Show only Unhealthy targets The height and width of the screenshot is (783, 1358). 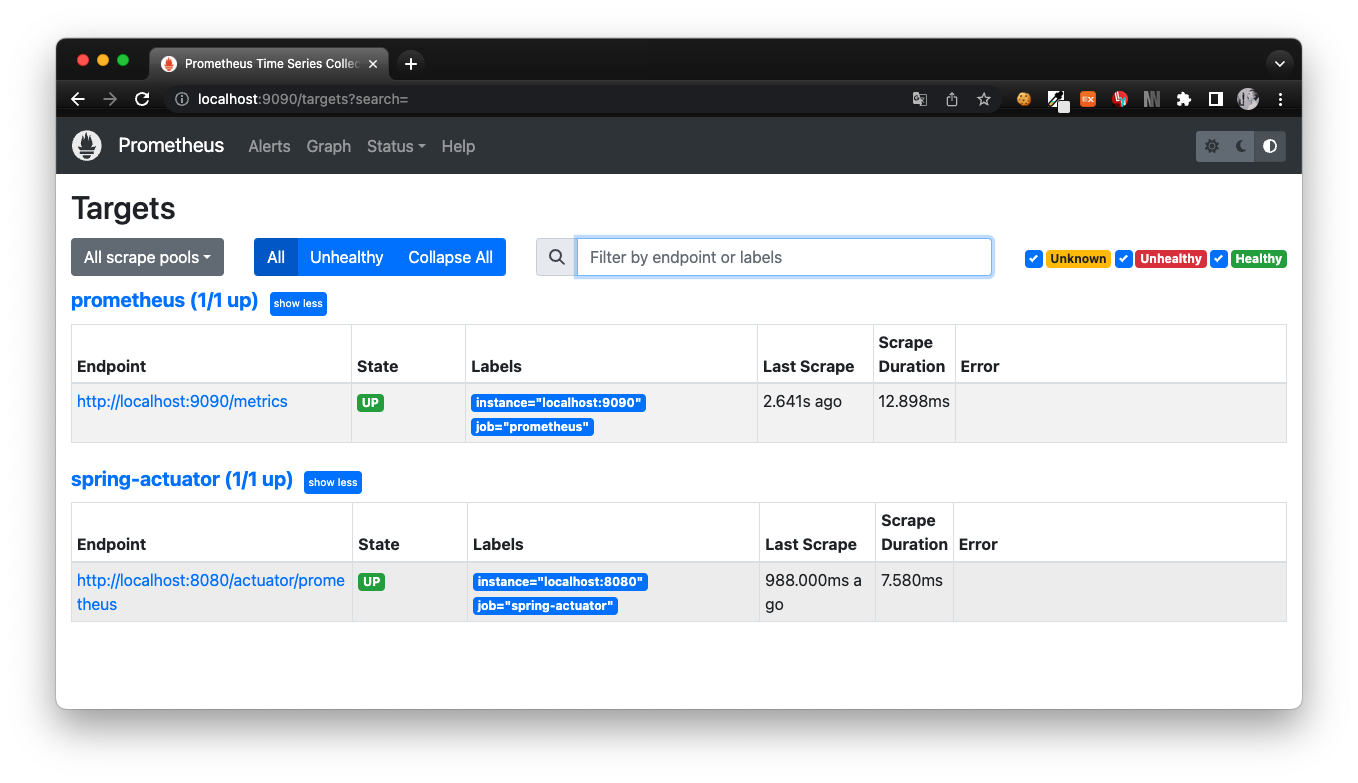pos(346,257)
